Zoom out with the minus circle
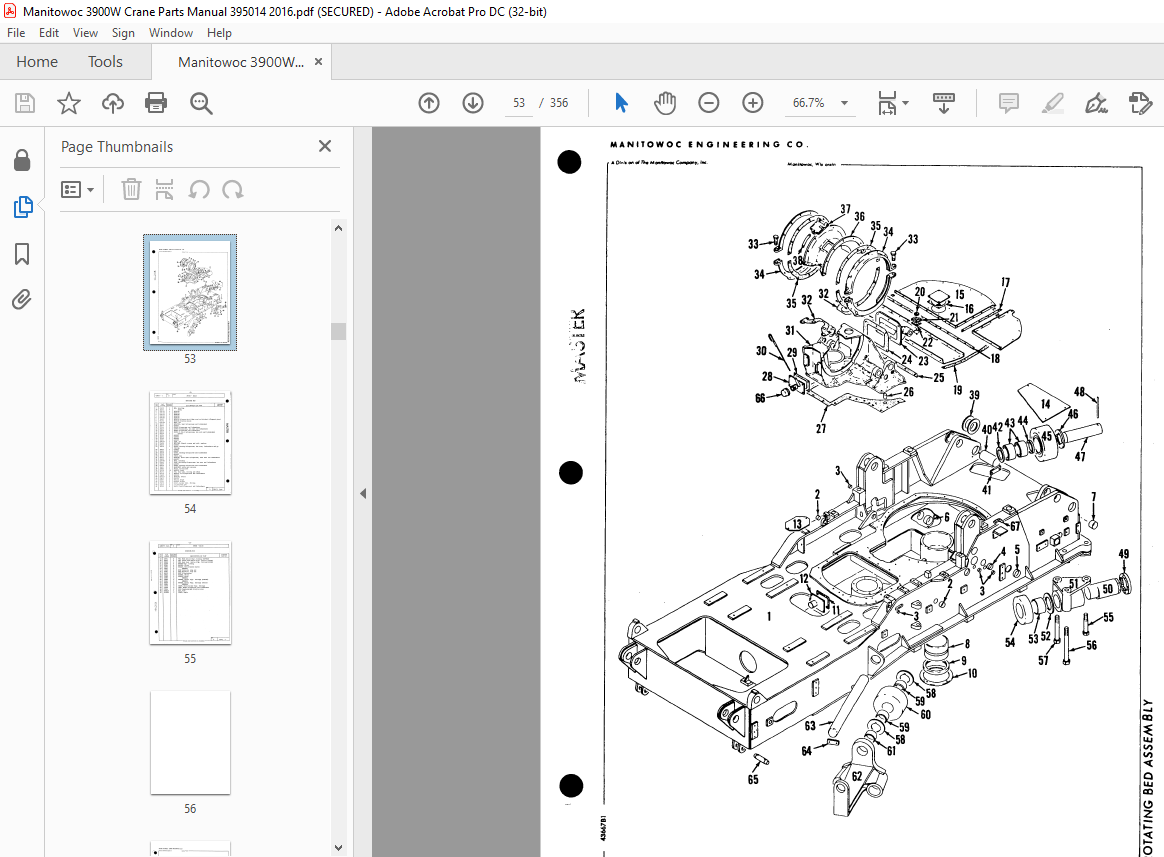The height and width of the screenshot is (857, 1164). pos(709,102)
